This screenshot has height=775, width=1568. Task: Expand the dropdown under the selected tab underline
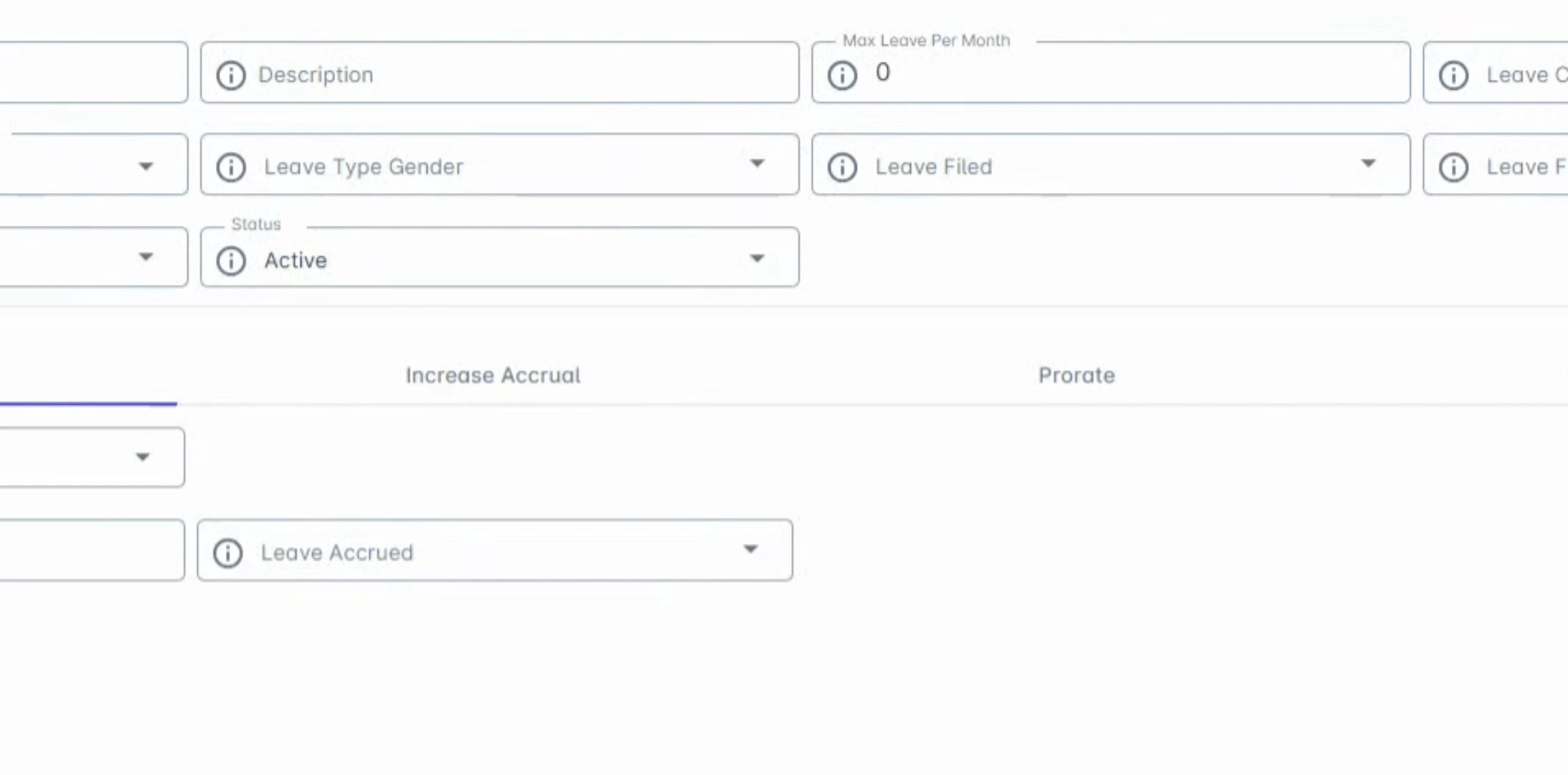pos(143,457)
